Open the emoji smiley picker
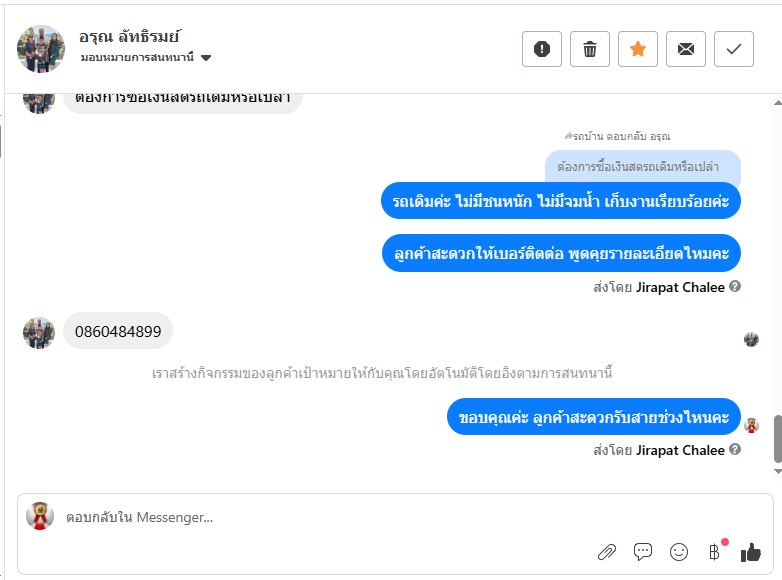The height and width of the screenshot is (580, 782). (679, 552)
